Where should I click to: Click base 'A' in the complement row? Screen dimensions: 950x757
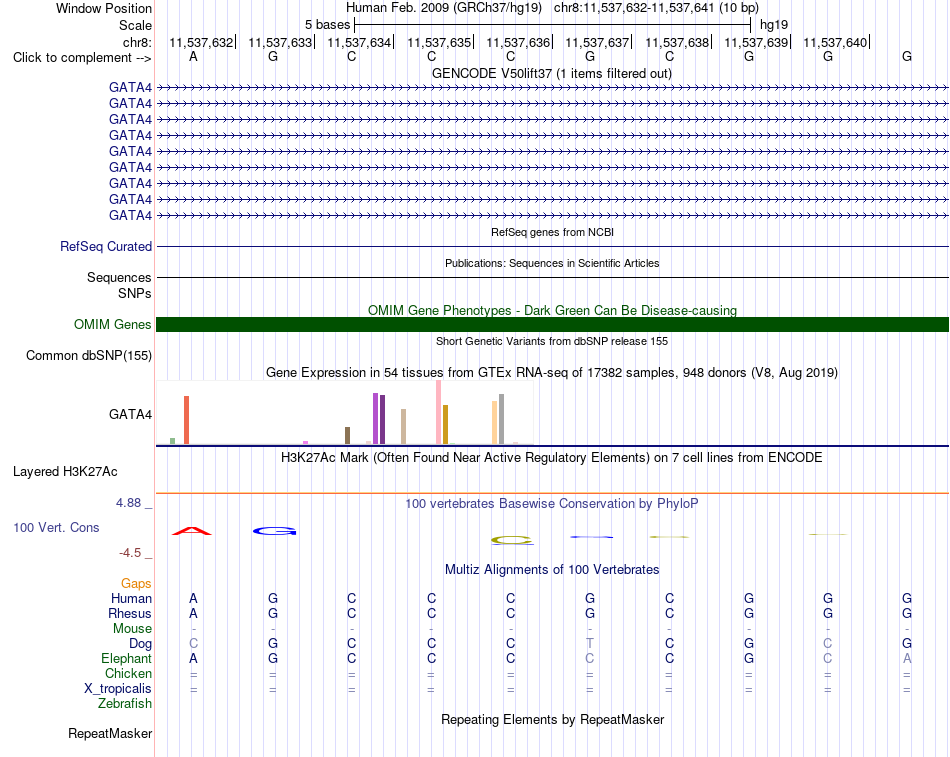(x=193, y=56)
